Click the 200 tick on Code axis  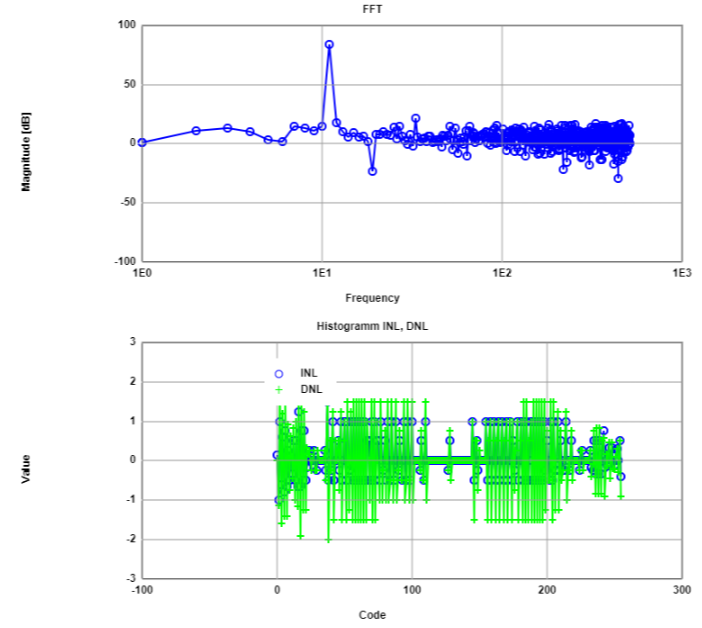[547, 590]
